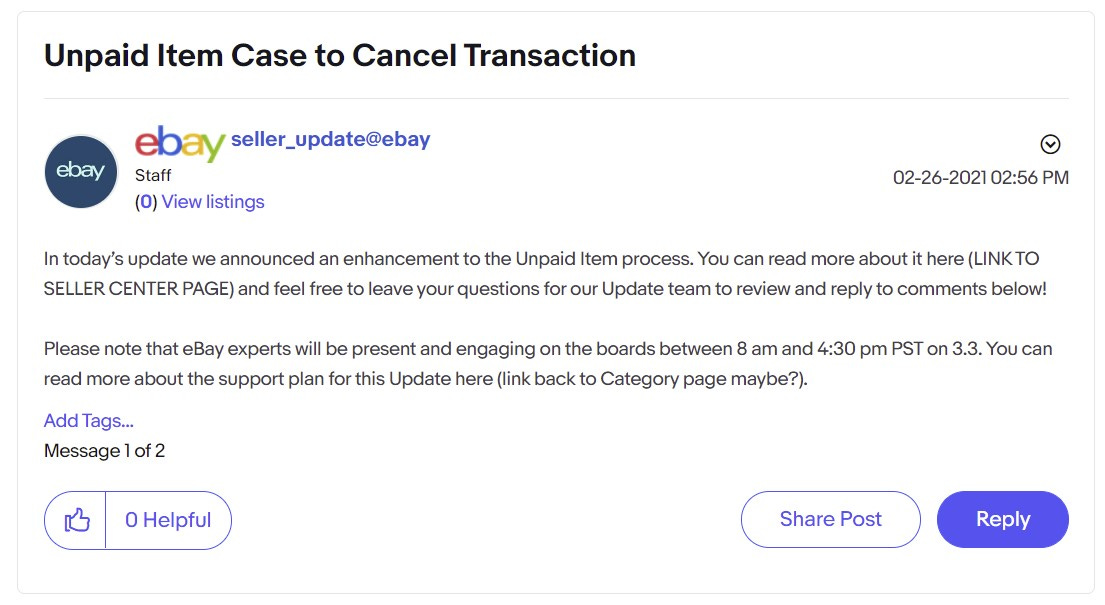Click the Share Post button
This screenshot has height=605, width=1105.
tap(830, 519)
